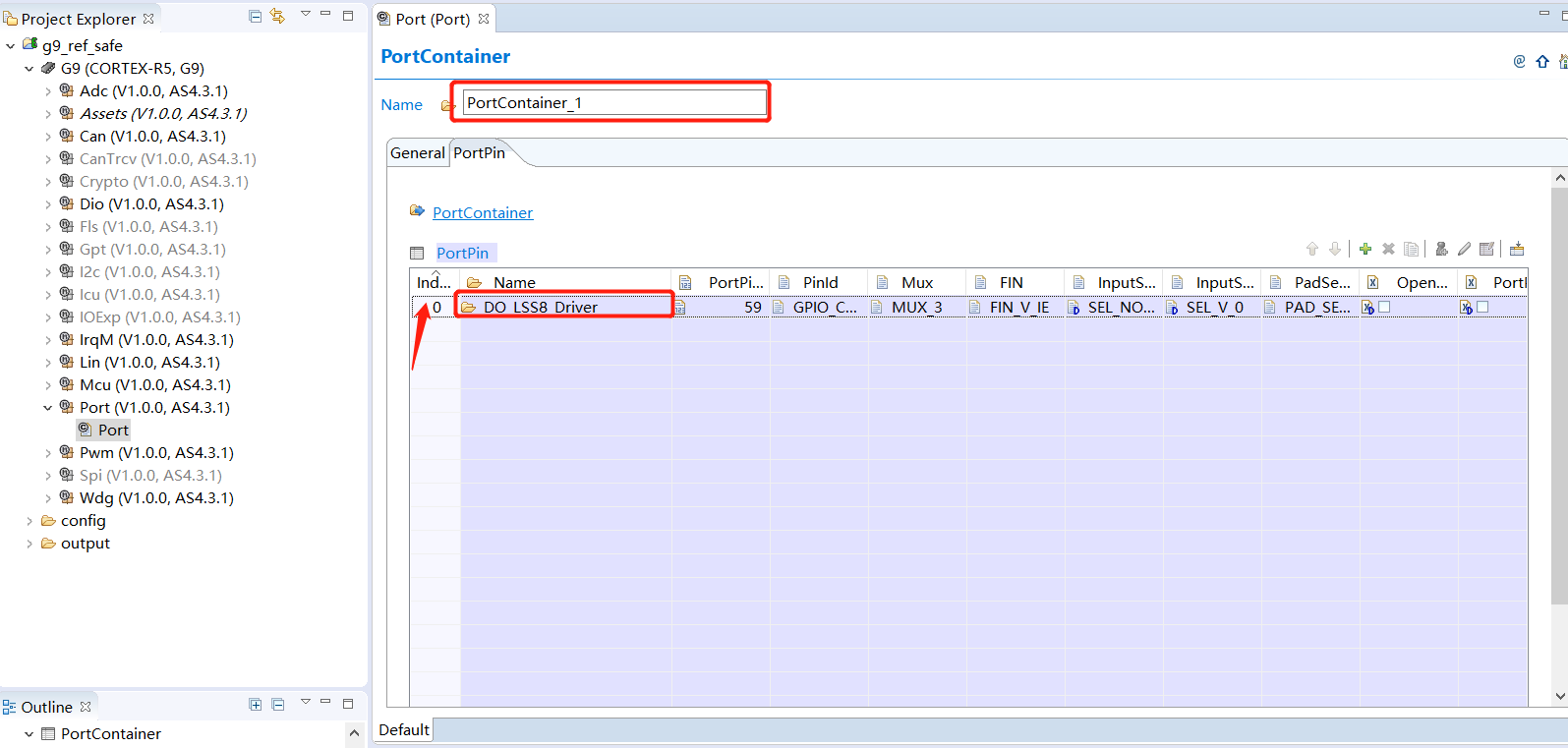
Task: Collapse the G9 (CORTEX-R5, G9) node
Action: click(x=29, y=68)
